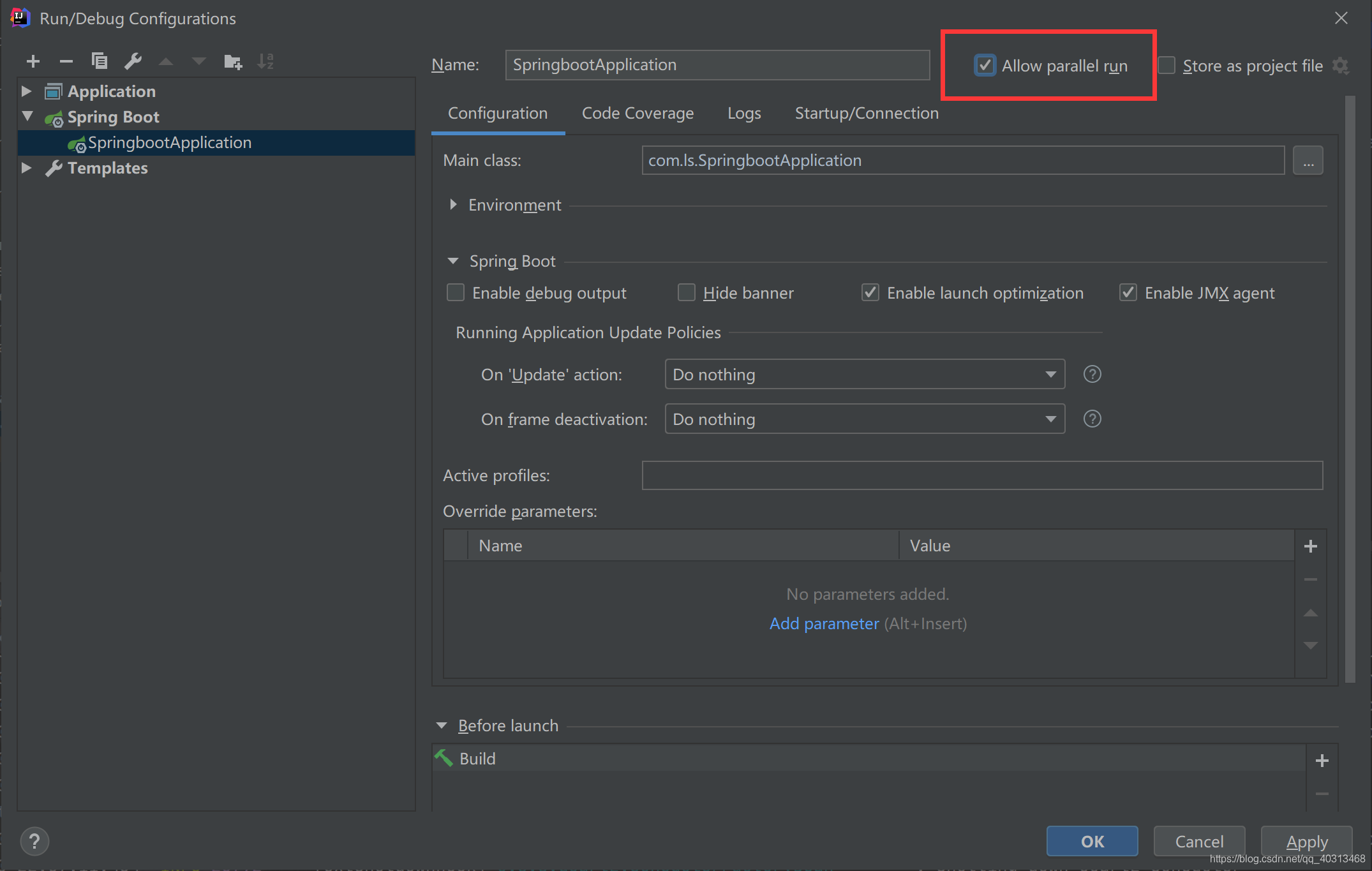1372x871 pixels.
Task: Click the Name input field
Action: click(x=717, y=65)
